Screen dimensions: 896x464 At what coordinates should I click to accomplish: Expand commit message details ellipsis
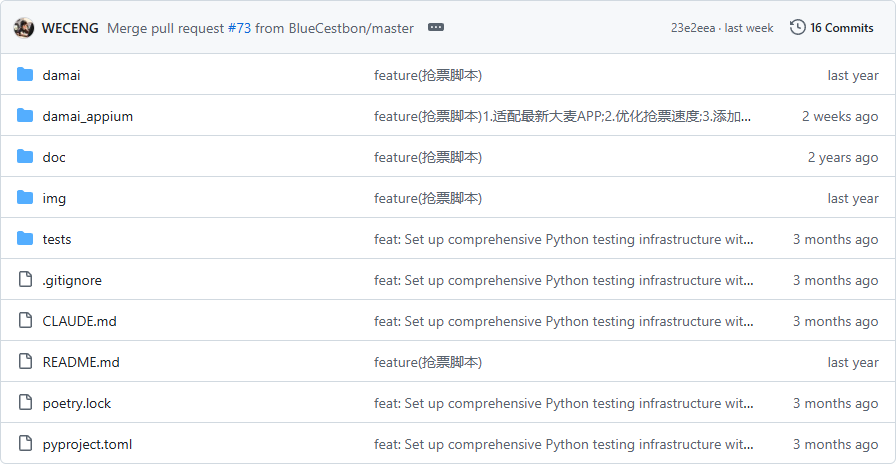(x=435, y=28)
